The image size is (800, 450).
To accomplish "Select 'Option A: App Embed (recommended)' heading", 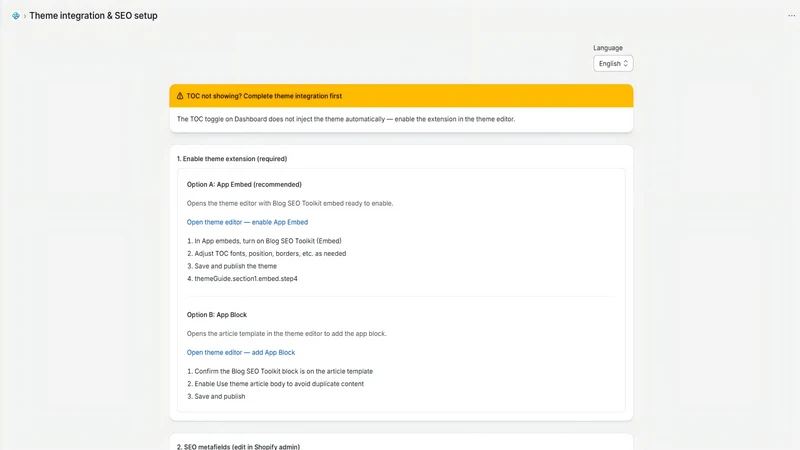I will pyautogui.click(x=244, y=184).
